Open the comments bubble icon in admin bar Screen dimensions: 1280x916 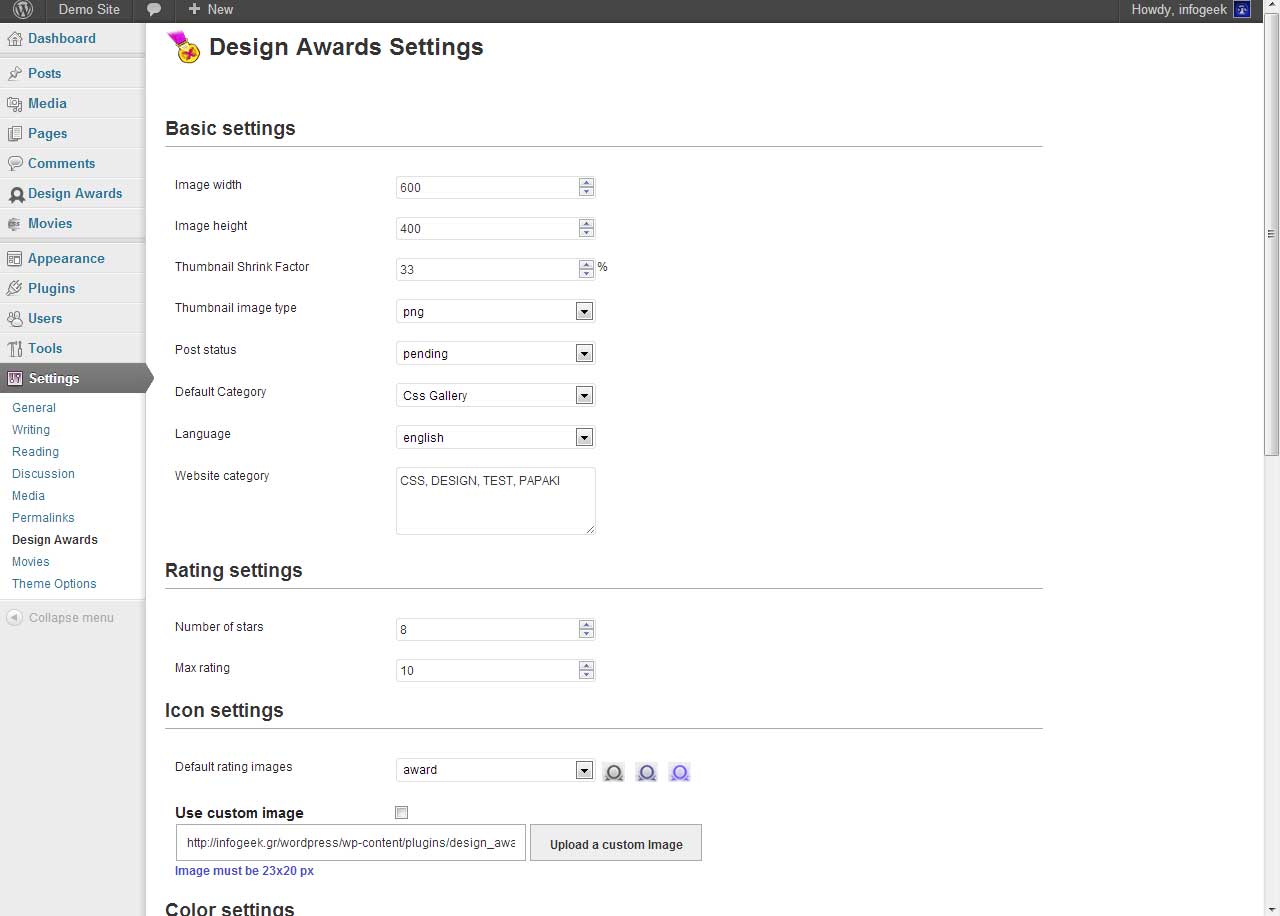pos(154,10)
